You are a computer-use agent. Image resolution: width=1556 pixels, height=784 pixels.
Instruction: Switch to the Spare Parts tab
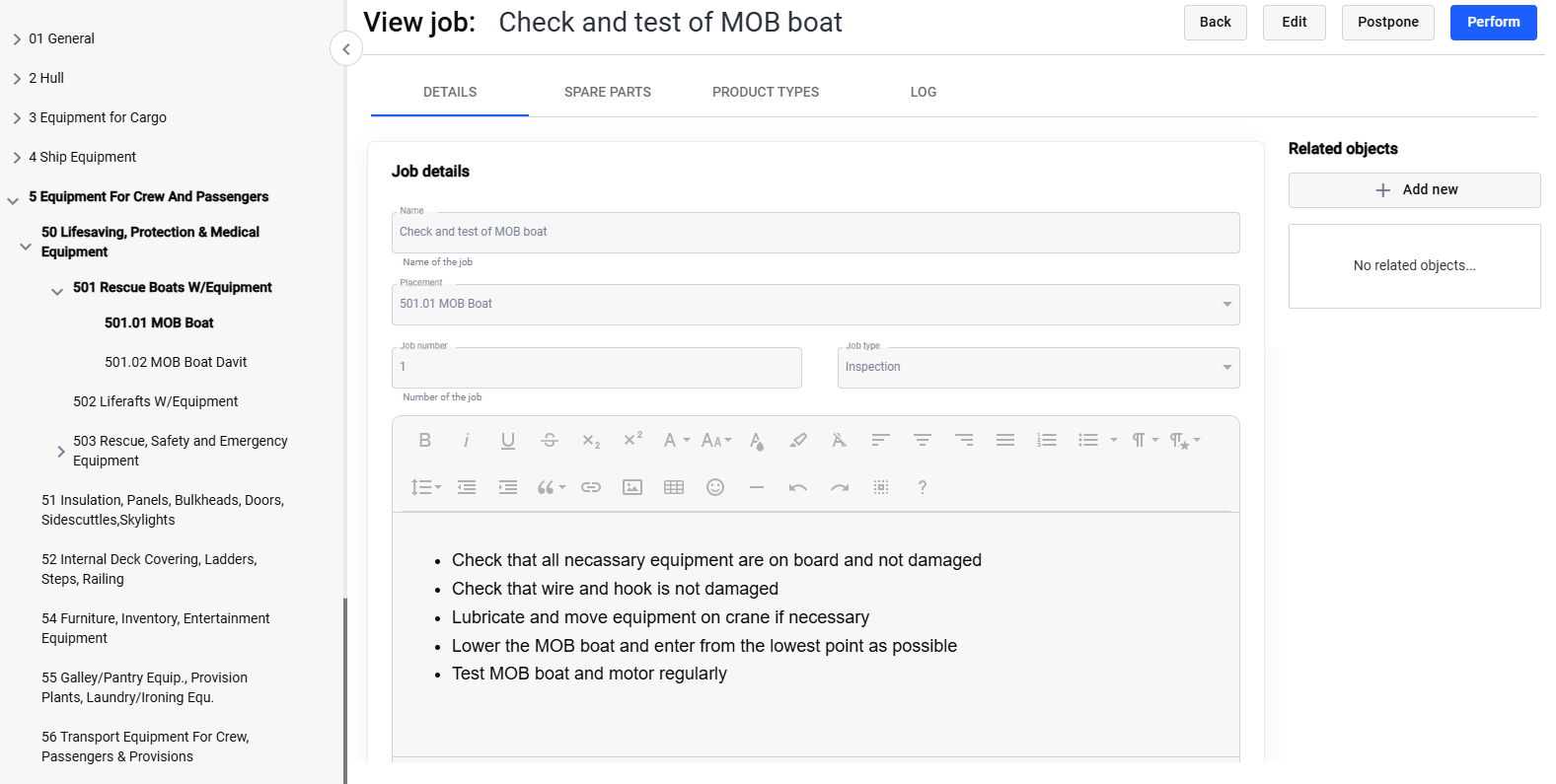coord(608,92)
